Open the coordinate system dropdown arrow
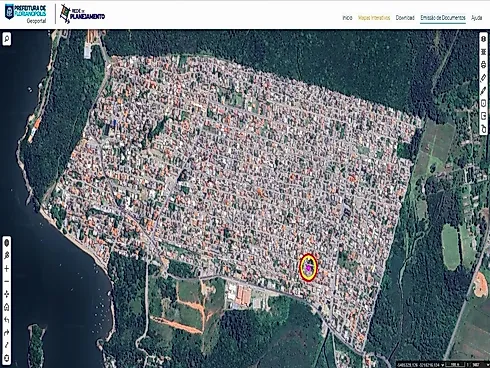Screen dimensions: 490x368 point(443,365)
